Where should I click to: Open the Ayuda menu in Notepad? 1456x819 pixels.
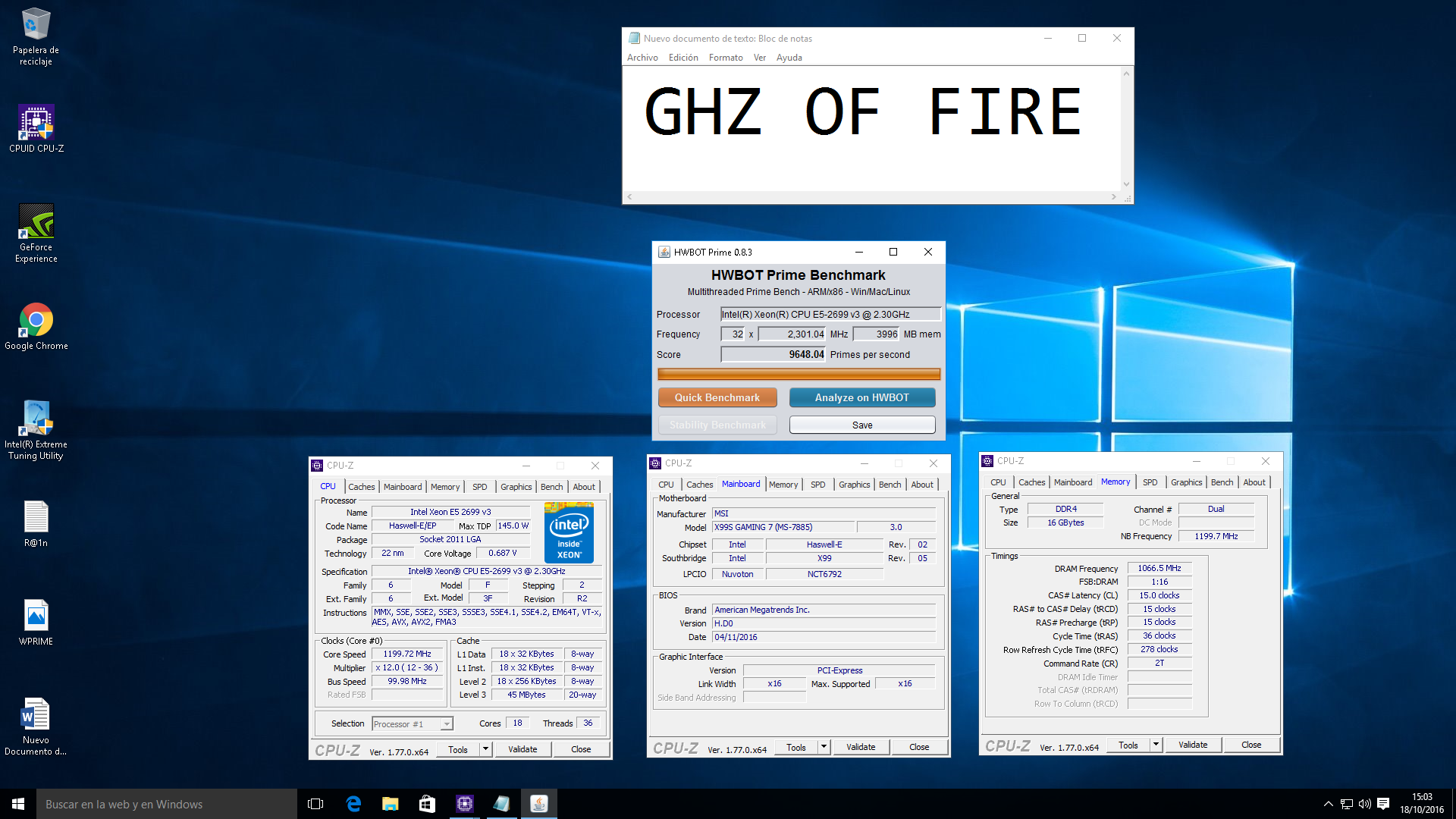click(789, 58)
